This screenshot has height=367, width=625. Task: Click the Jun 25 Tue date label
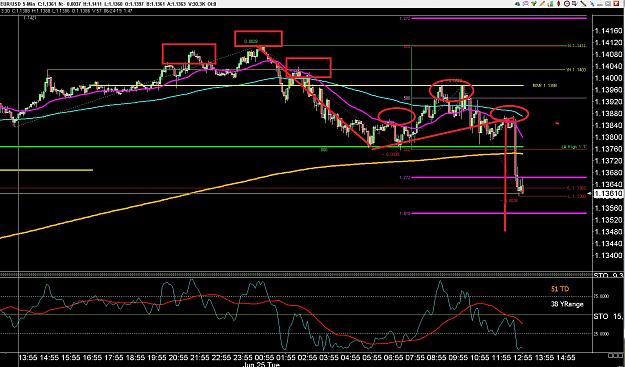coord(261,364)
